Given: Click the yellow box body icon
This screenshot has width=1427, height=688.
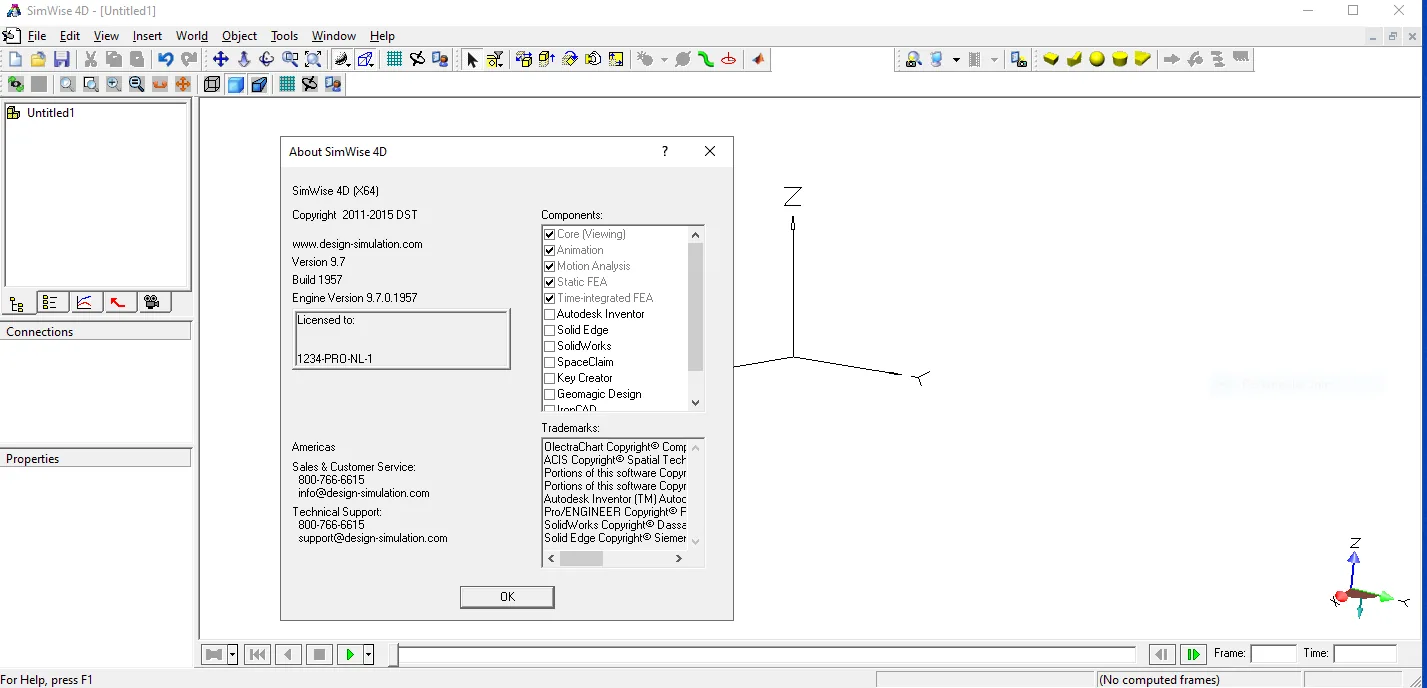Looking at the screenshot, I should click(1051, 59).
